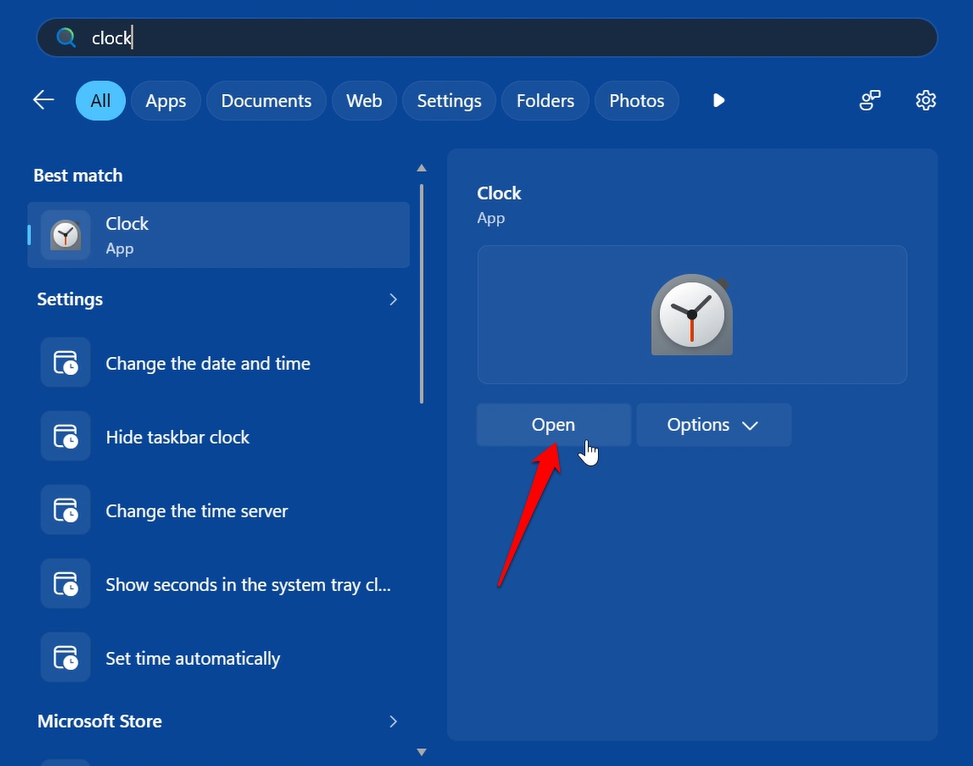973x766 pixels.
Task: Switch to the Folders filter
Action: (545, 101)
